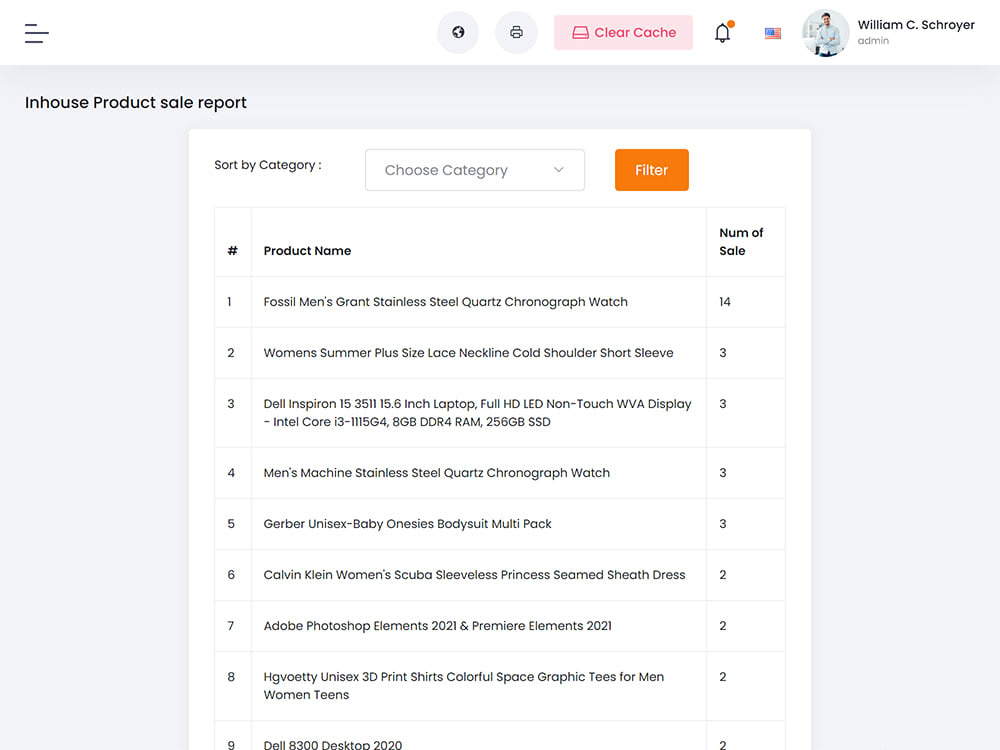Click the Inhouse Product sale report heading
The height and width of the screenshot is (750, 1000).
[x=135, y=103]
